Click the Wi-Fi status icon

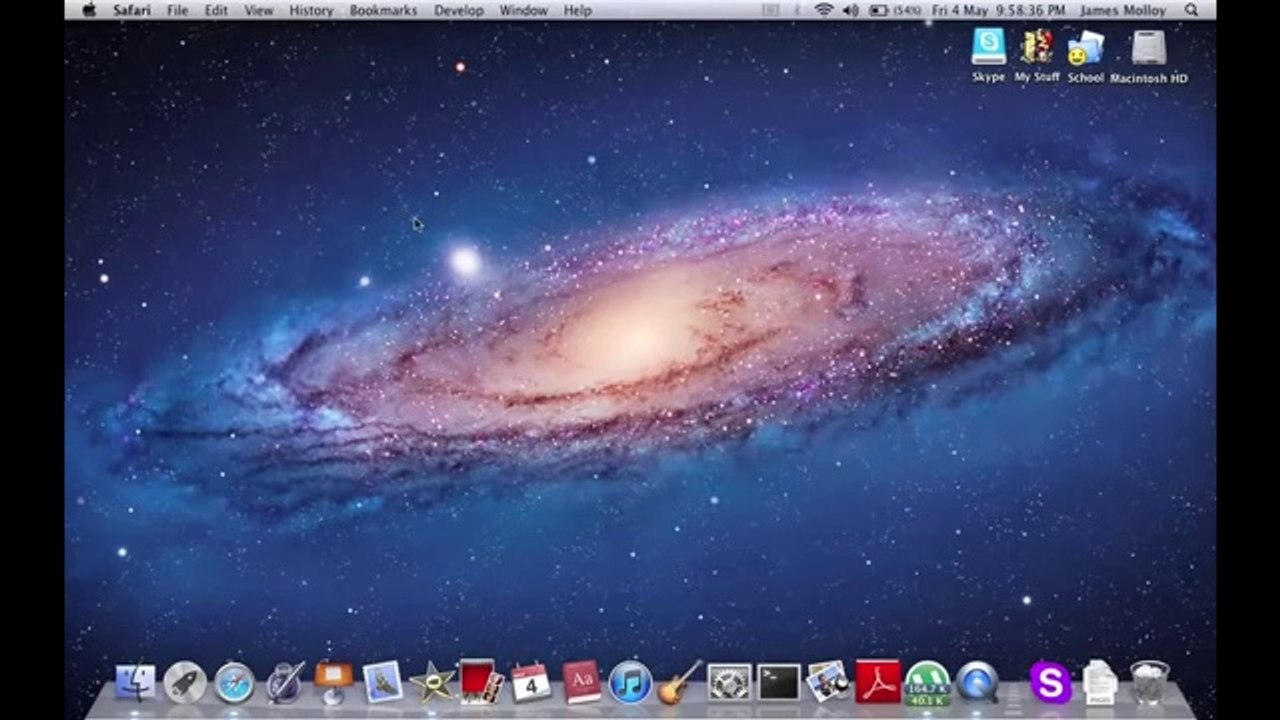(x=824, y=10)
